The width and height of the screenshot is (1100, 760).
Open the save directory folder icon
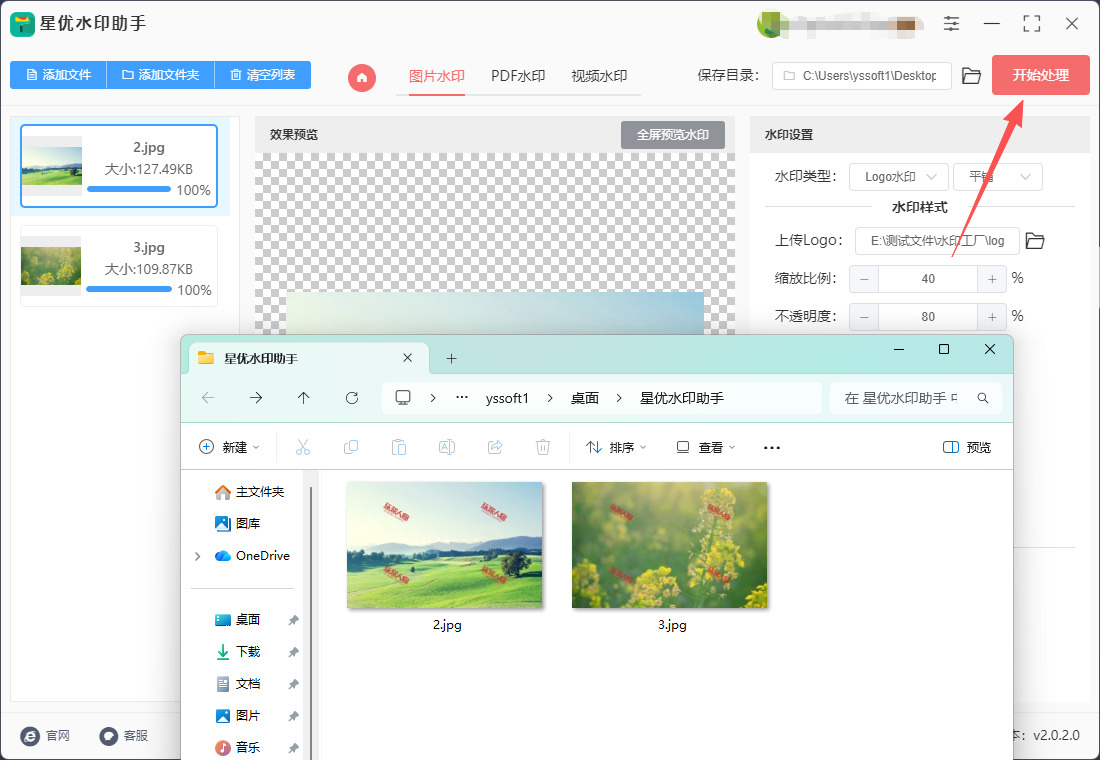[971, 76]
